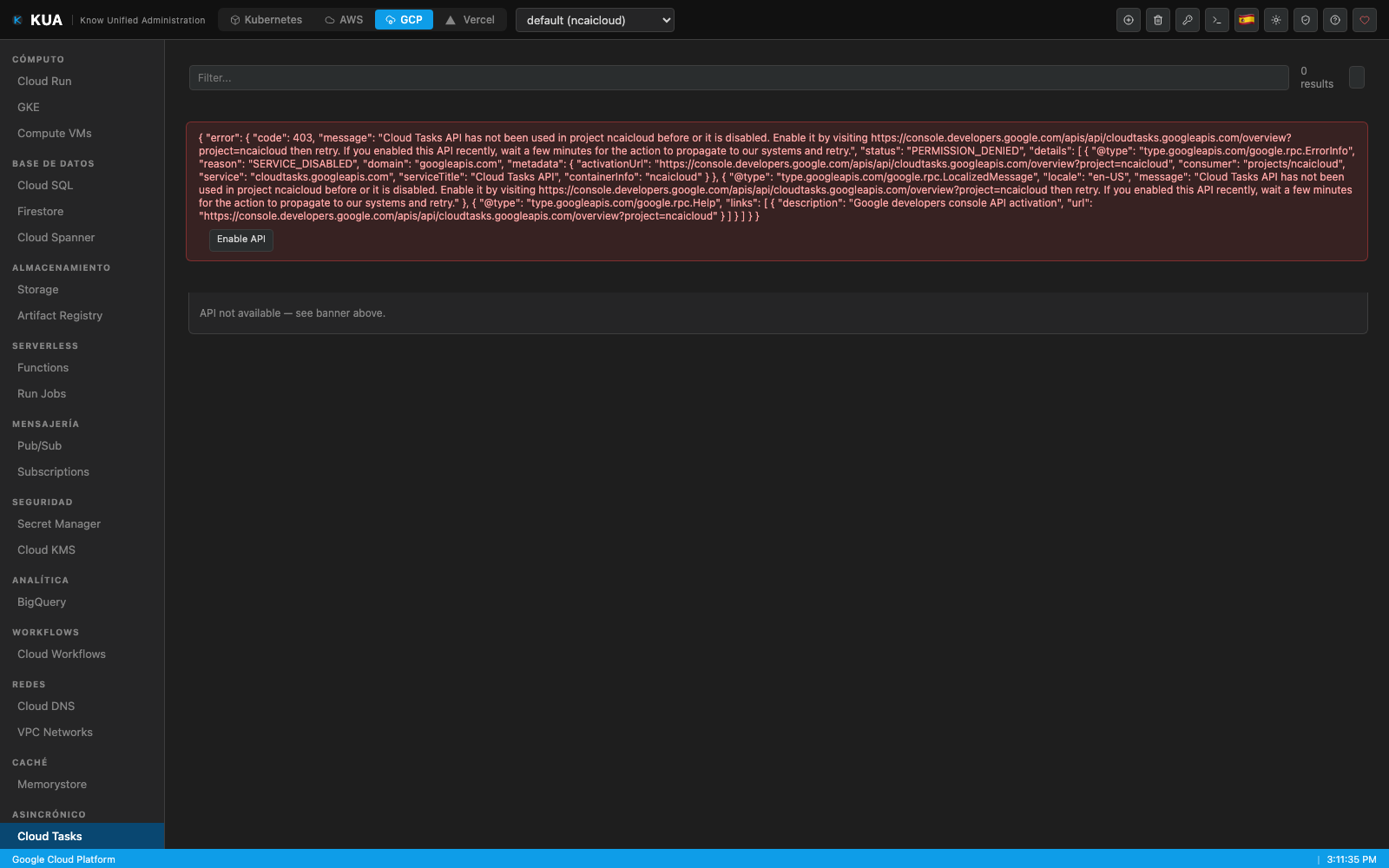Open the key credentials icon
Viewport: 1389px width, 868px height.
[x=1188, y=20]
